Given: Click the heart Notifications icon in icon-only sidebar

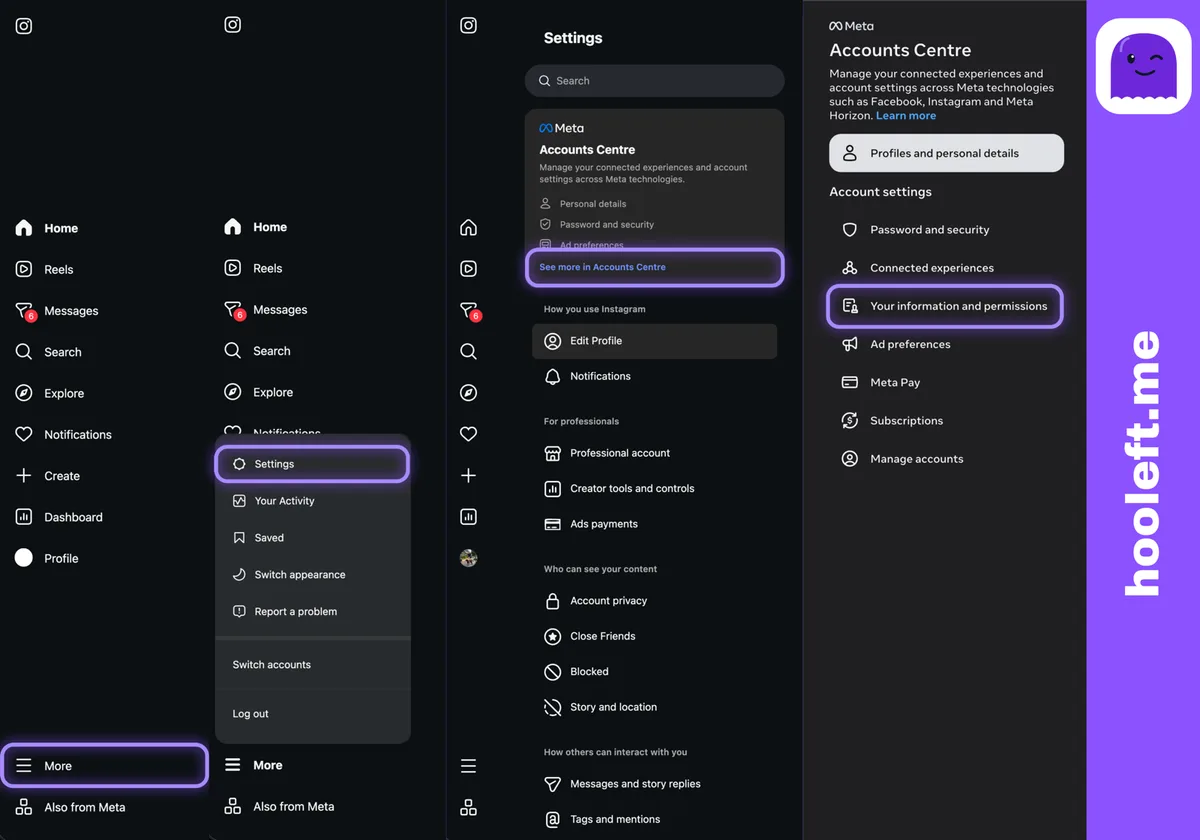Looking at the screenshot, I should (x=468, y=434).
